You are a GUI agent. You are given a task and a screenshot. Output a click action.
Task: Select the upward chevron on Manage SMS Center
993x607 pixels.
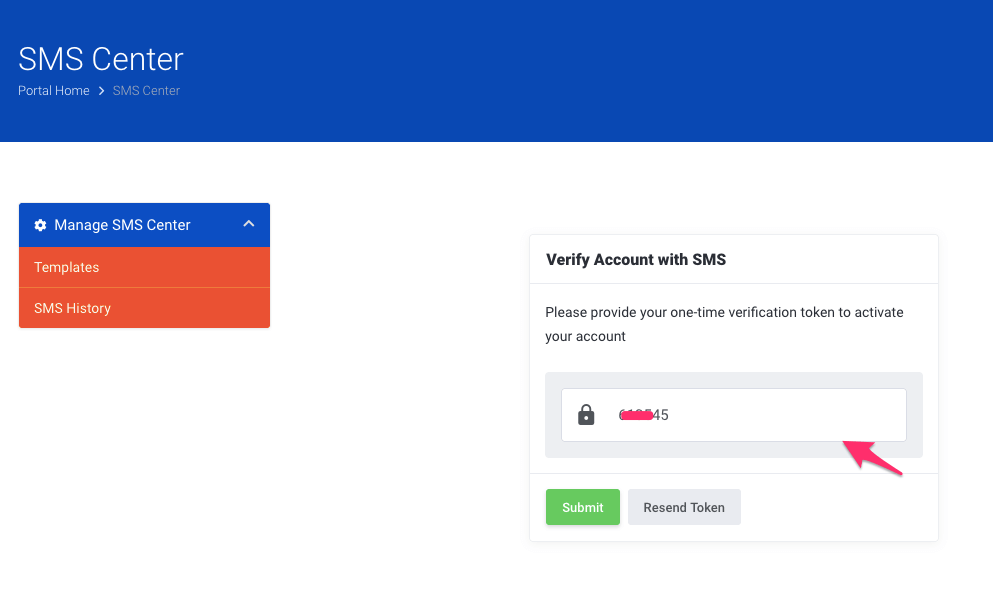[248, 225]
